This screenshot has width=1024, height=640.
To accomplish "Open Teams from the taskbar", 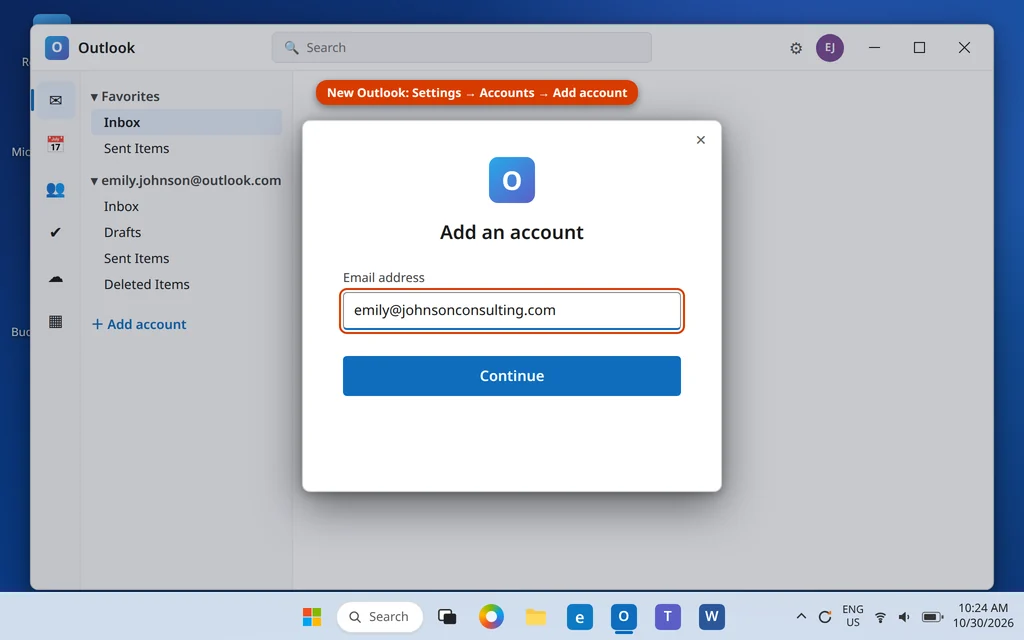I will (x=667, y=616).
